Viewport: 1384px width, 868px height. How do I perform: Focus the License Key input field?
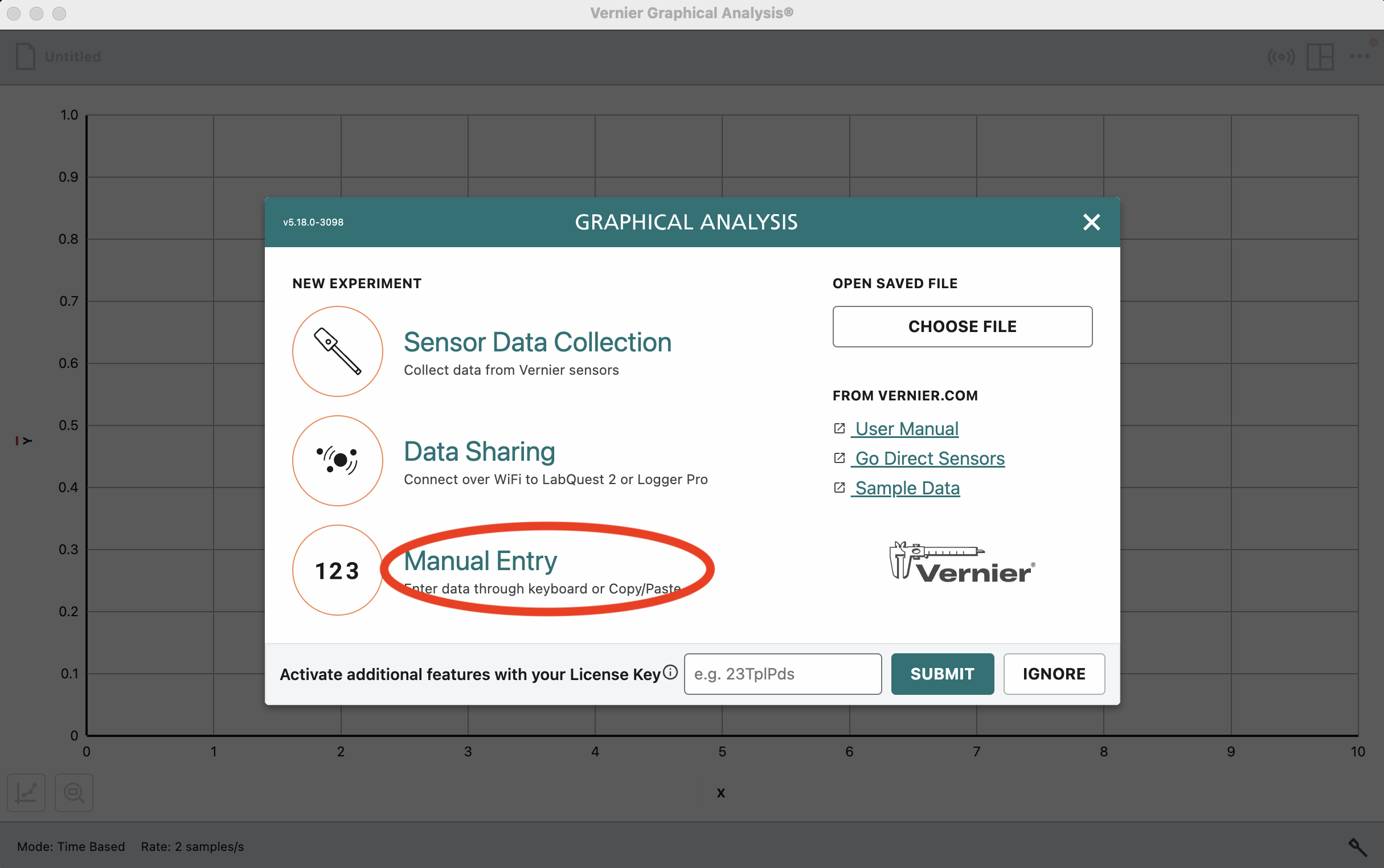pos(783,674)
